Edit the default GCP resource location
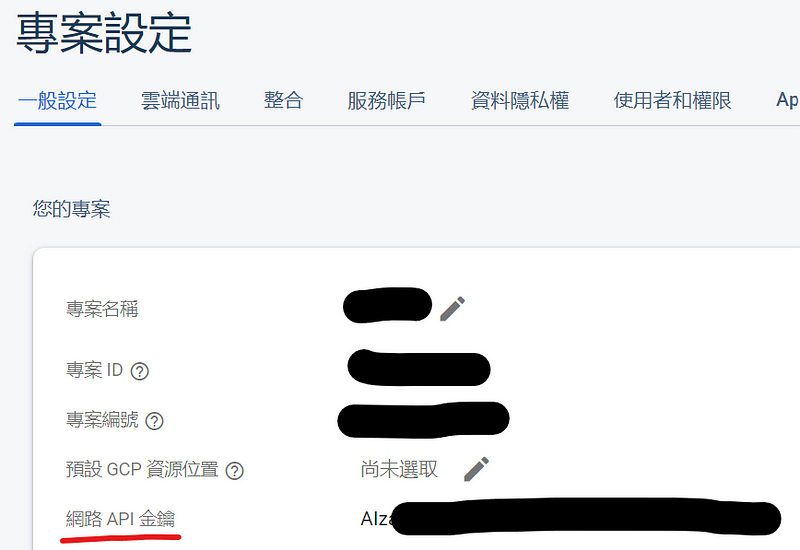 (x=476, y=469)
